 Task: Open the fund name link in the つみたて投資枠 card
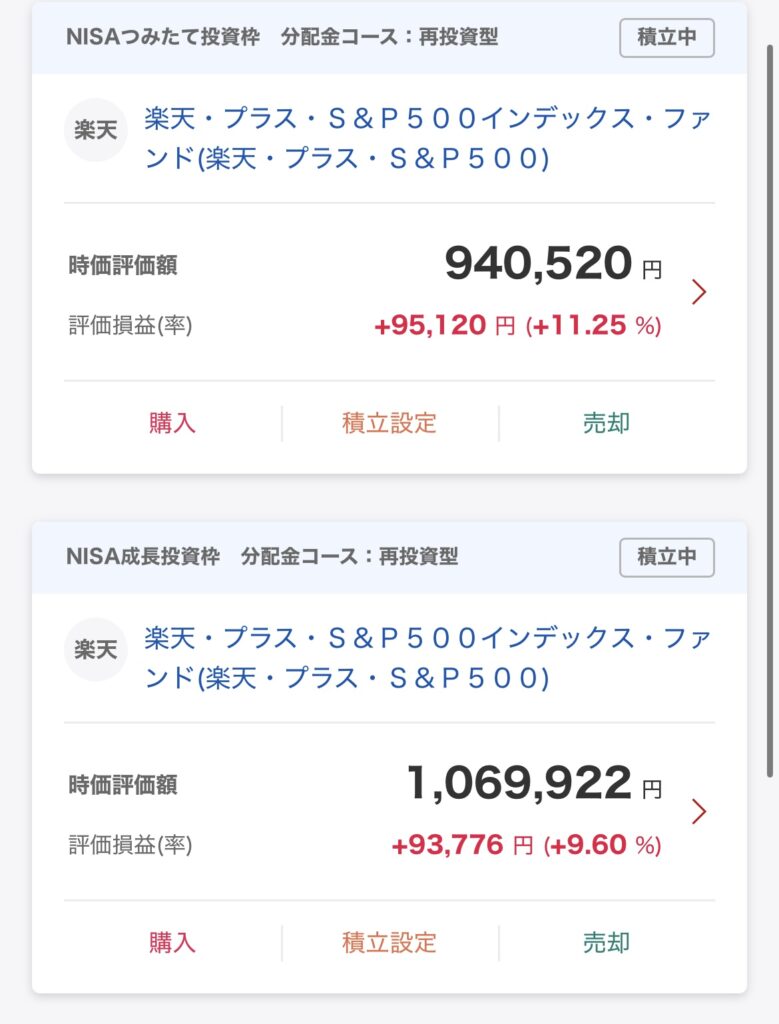click(428, 138)
